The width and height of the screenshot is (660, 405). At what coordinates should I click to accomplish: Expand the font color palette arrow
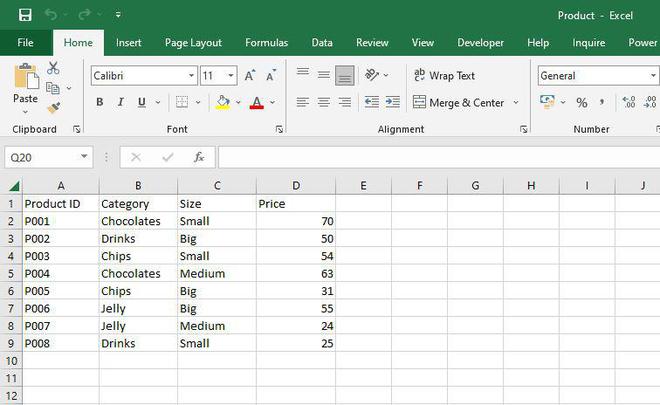click(272, 102)
